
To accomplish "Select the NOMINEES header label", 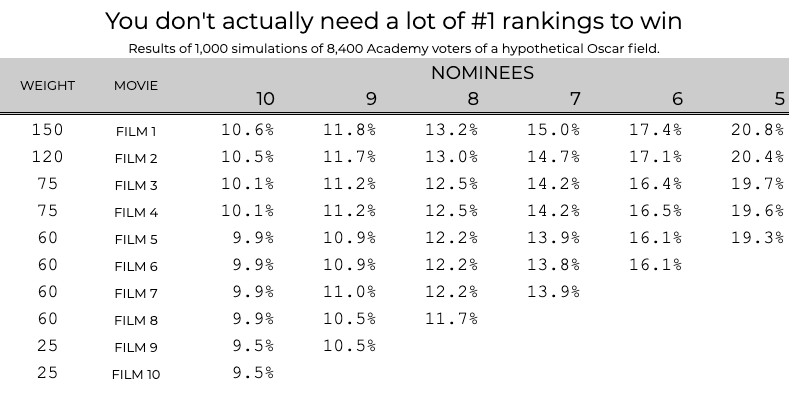I will (482, 73).
